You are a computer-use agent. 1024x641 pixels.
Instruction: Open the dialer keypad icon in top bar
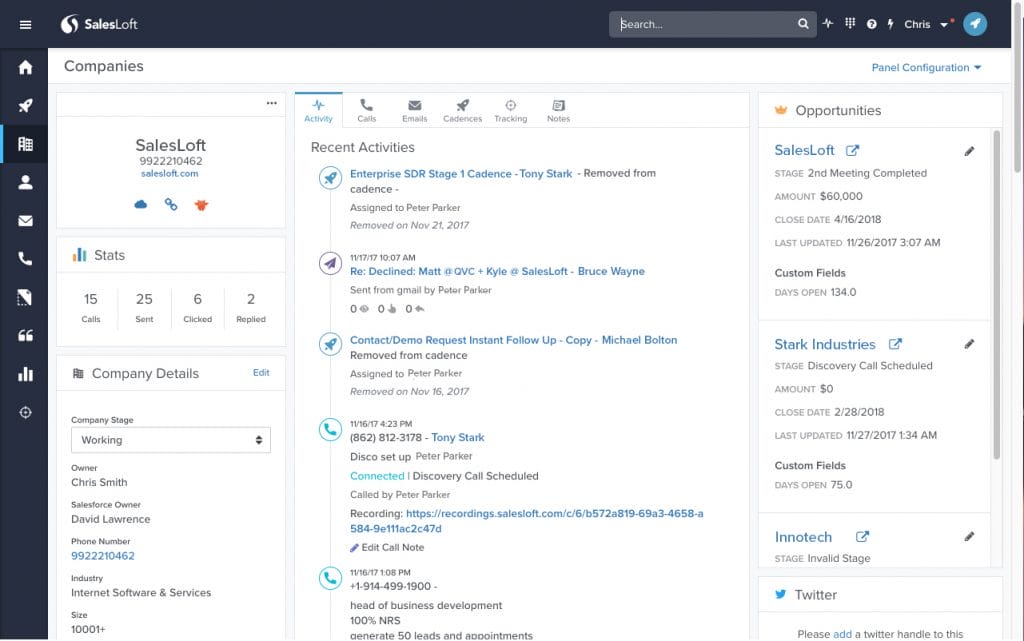coord(849,22)
